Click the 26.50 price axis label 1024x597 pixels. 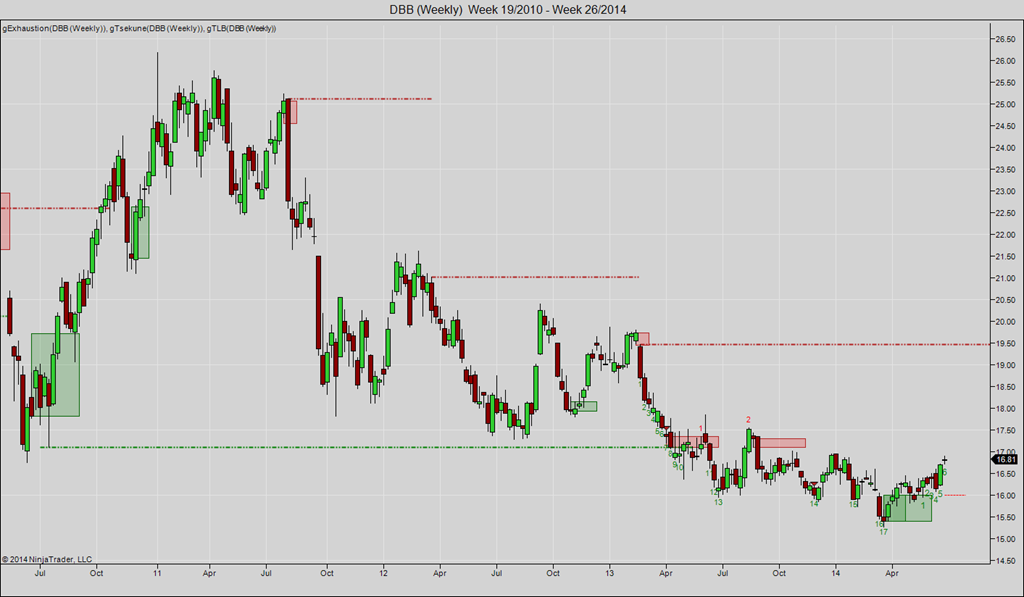pyautogui.click(x=1004, y=39)
